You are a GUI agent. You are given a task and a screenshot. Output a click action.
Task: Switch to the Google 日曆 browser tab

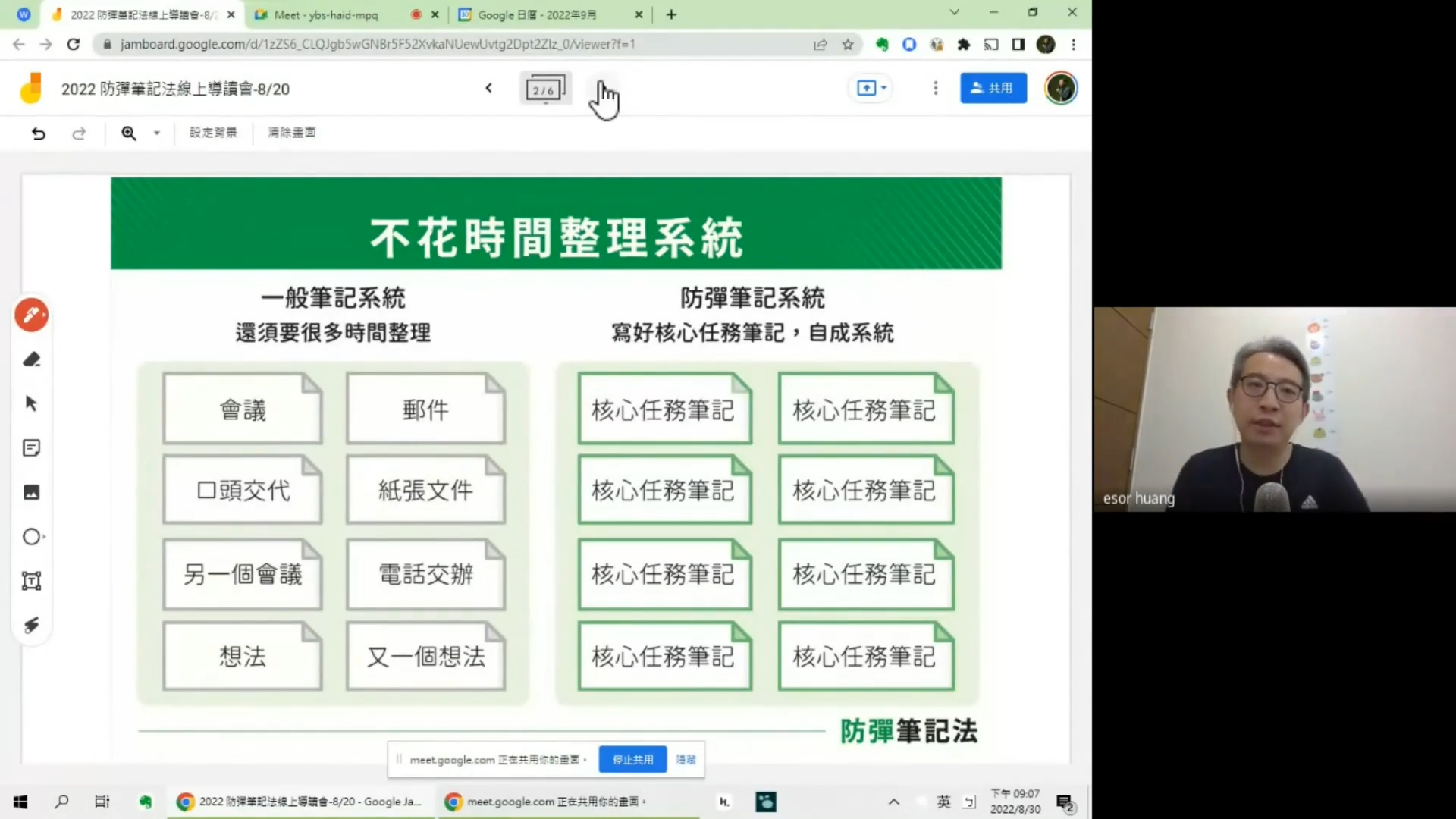(537, 14)
